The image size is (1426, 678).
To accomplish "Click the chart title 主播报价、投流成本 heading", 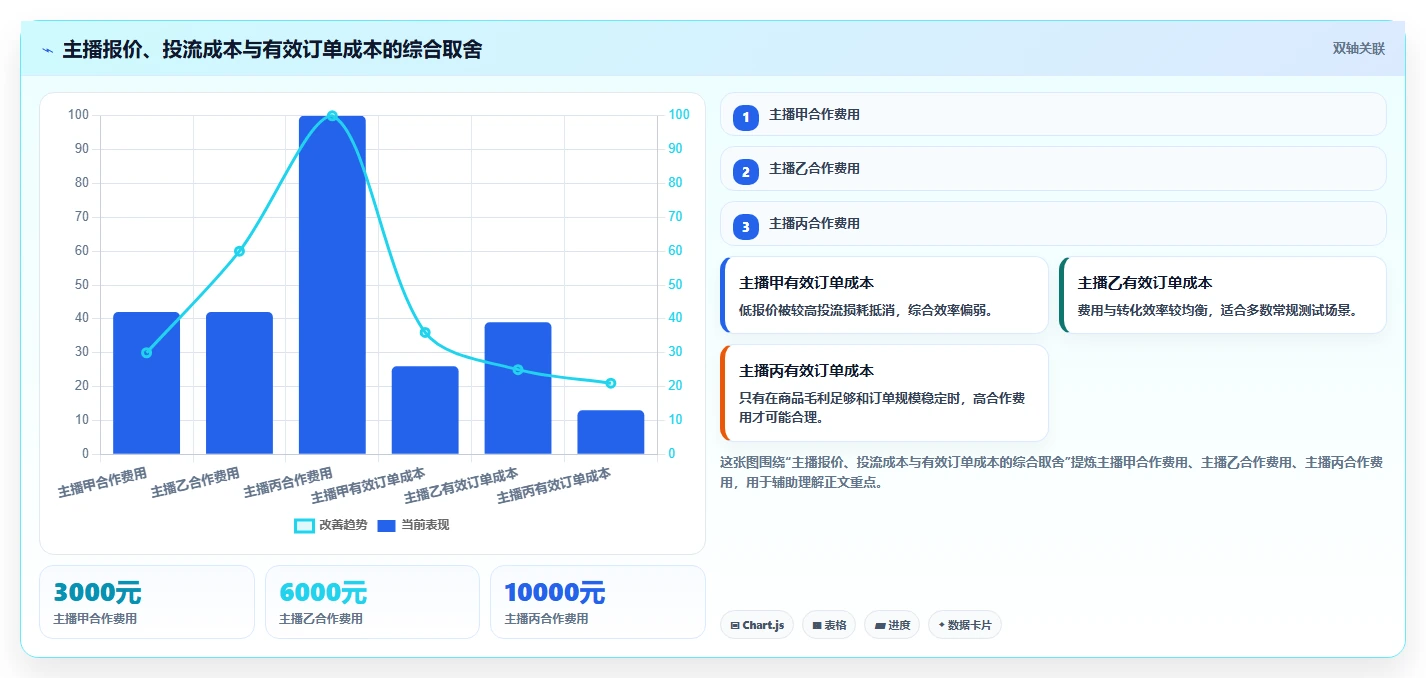I will click(x=272, y=50).
